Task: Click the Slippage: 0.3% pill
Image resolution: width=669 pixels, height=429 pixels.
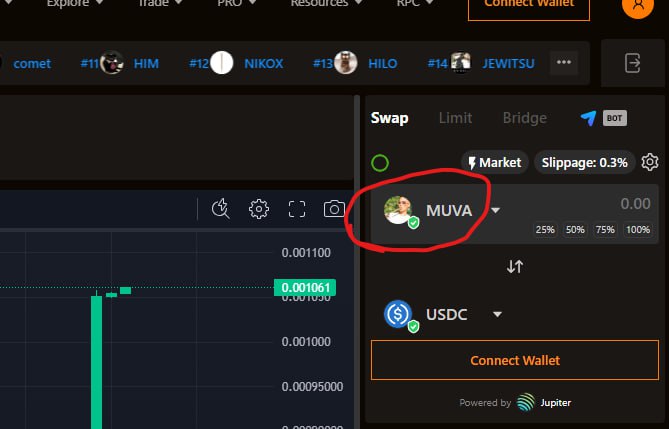Action: 585,163
